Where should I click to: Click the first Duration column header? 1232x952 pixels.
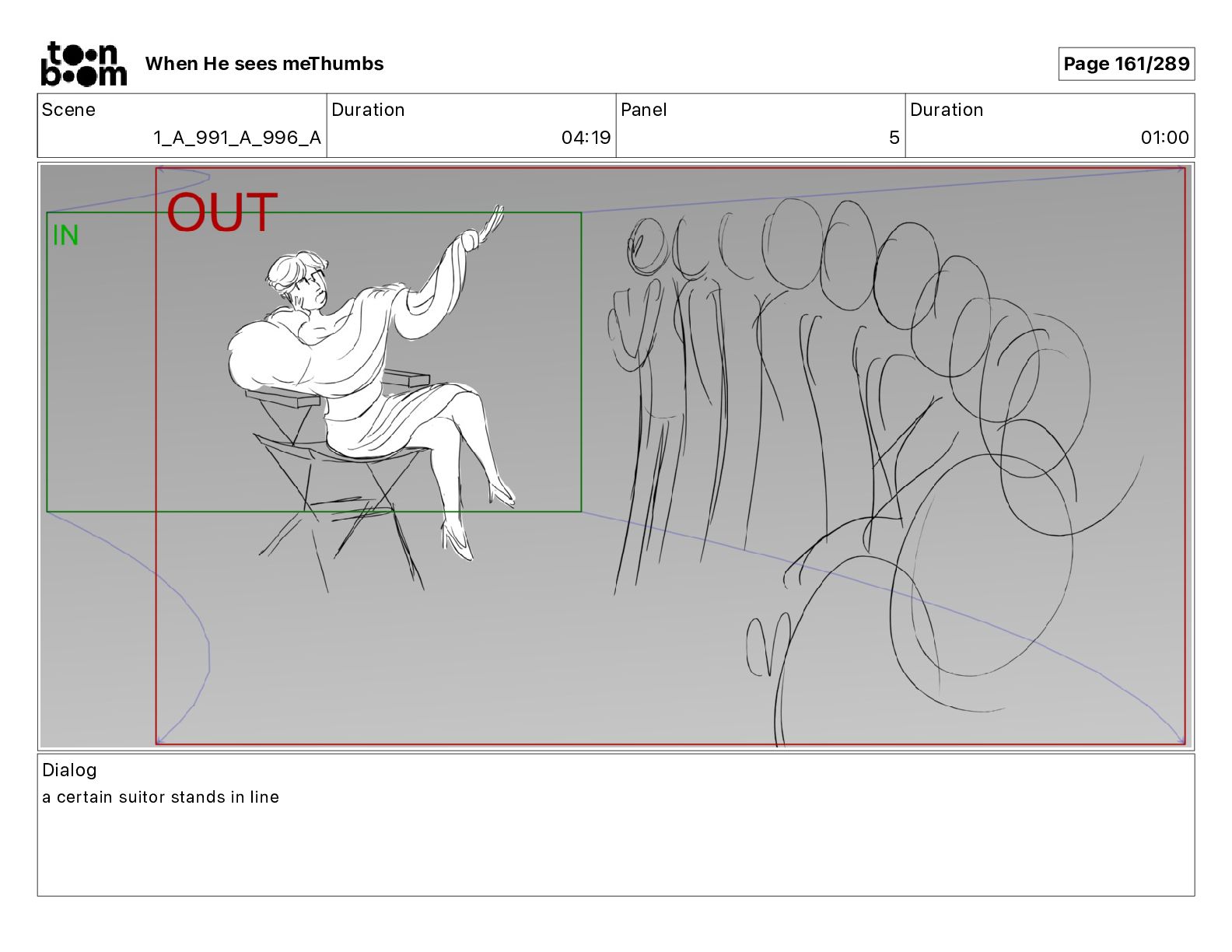pos(368,110)
